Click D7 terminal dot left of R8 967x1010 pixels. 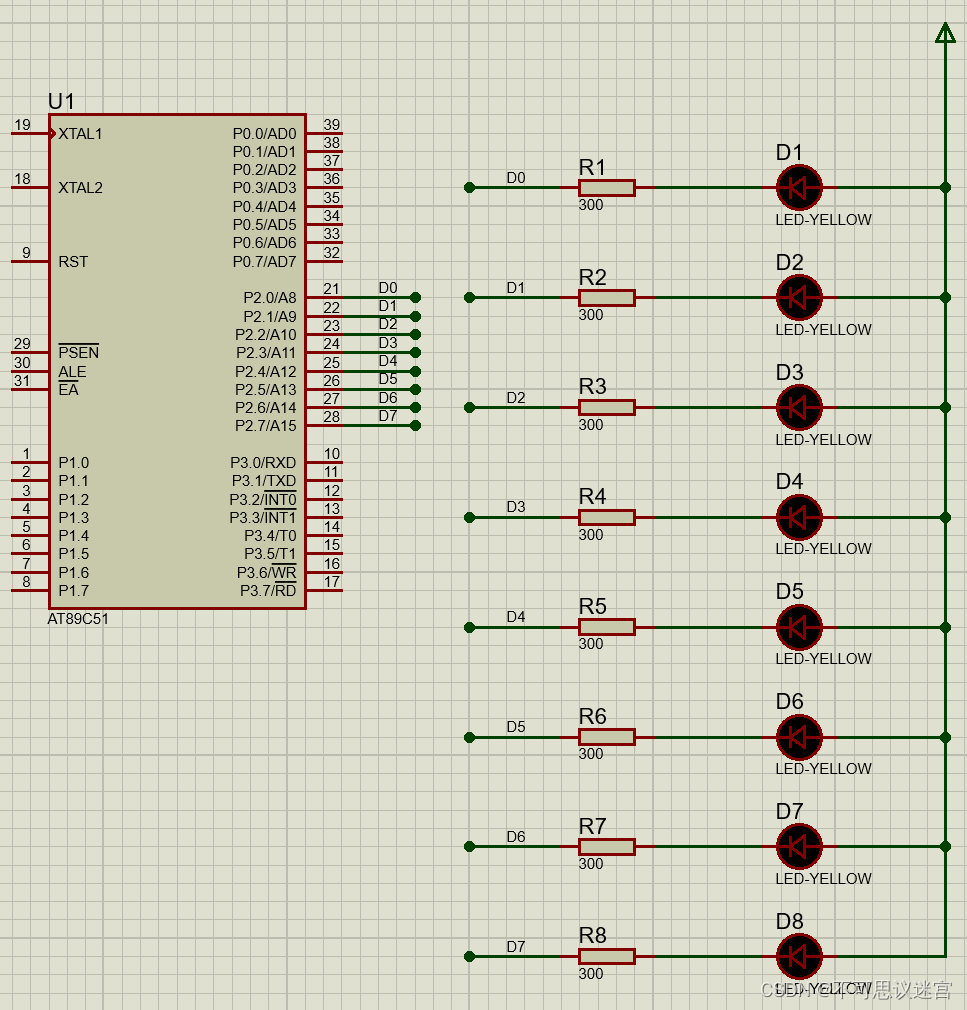coord(470,957)
